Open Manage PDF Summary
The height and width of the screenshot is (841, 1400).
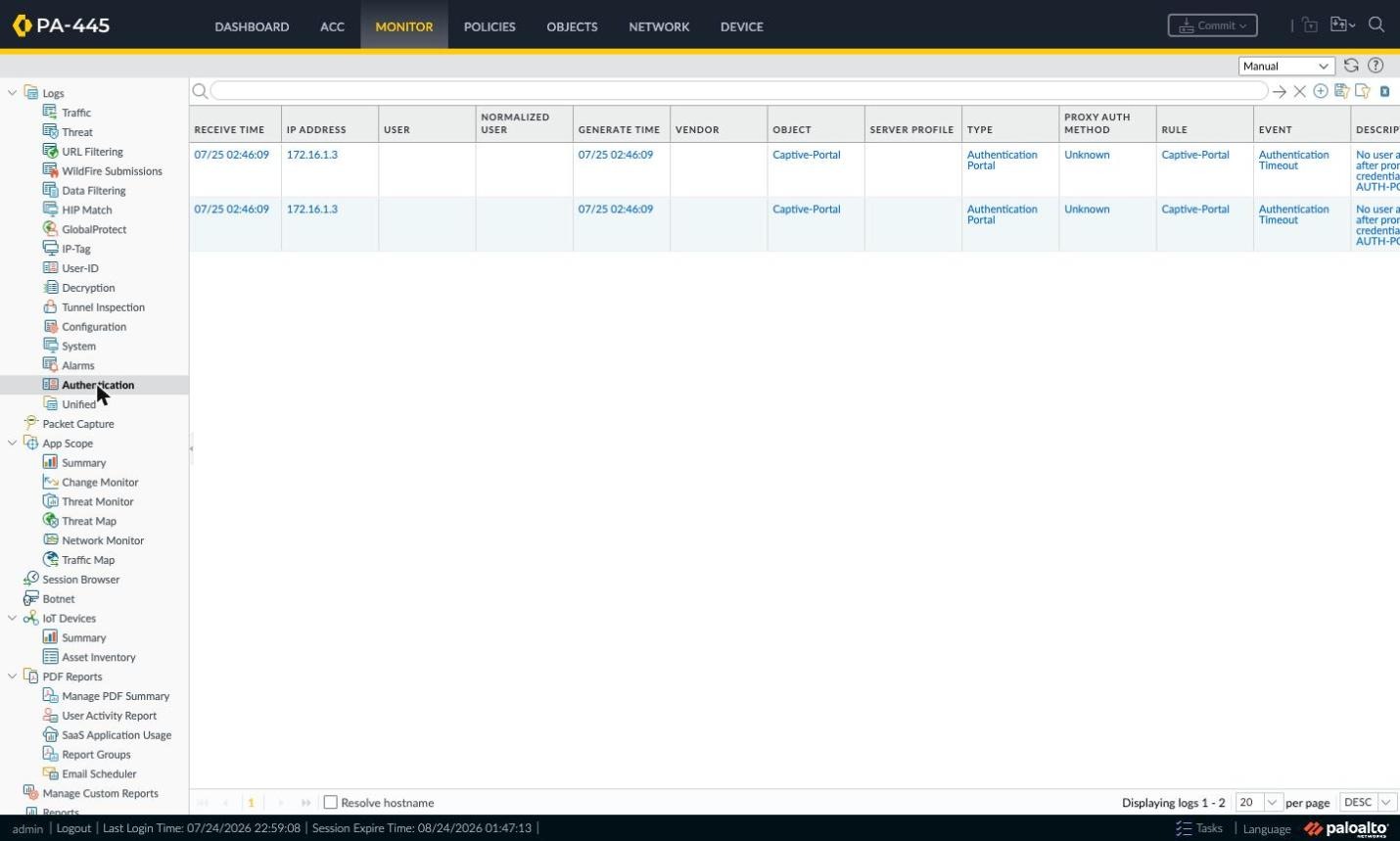pos(116,696)
